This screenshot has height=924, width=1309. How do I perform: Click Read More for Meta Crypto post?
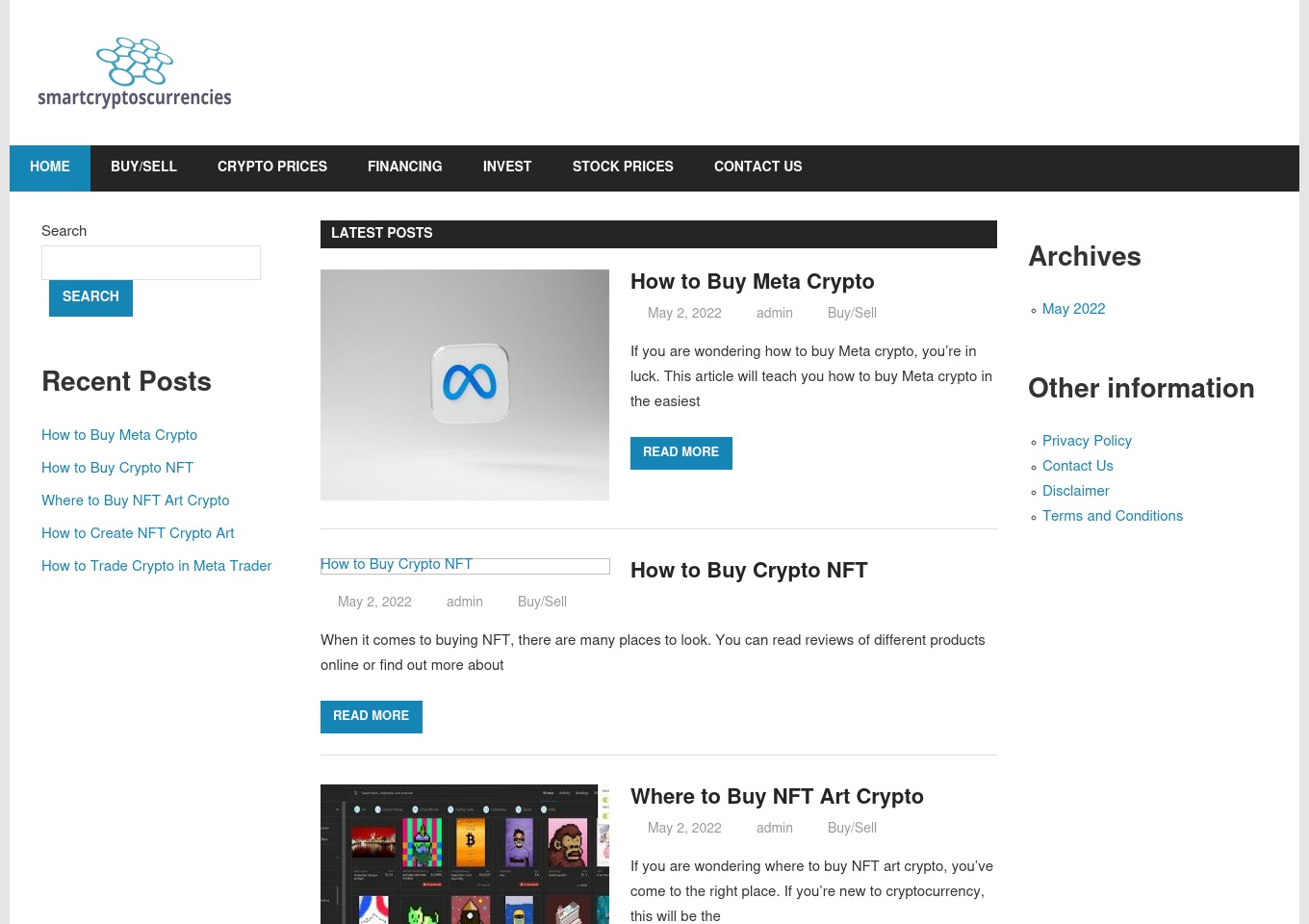681,453
